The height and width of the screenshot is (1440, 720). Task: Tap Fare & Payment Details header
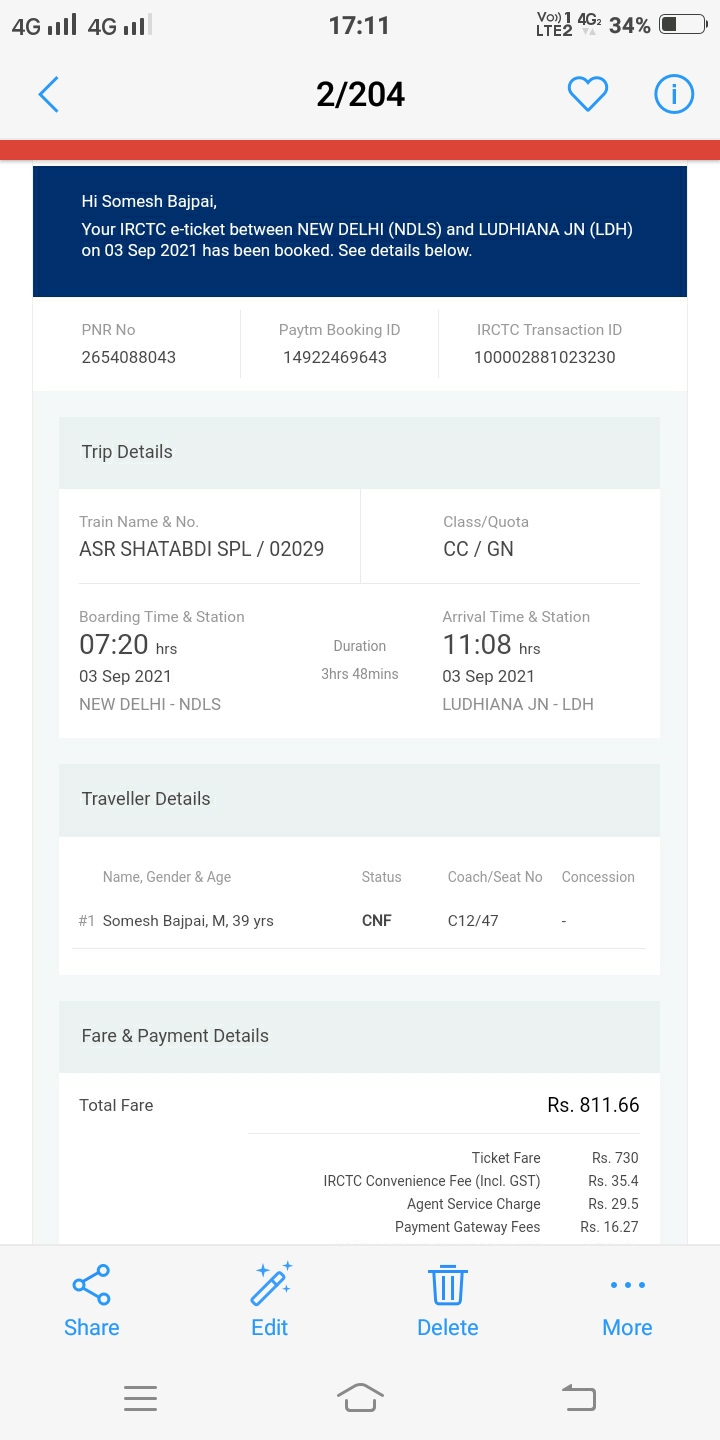(x=359, y=1036)
